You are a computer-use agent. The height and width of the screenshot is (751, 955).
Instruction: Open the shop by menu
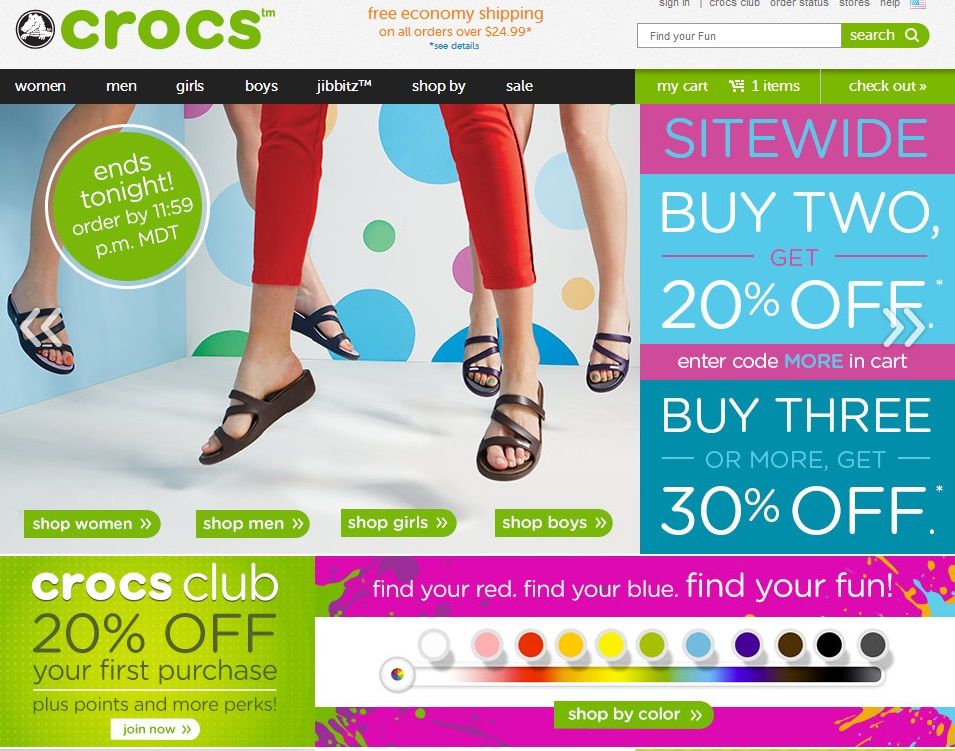click(x=439, y=86)
